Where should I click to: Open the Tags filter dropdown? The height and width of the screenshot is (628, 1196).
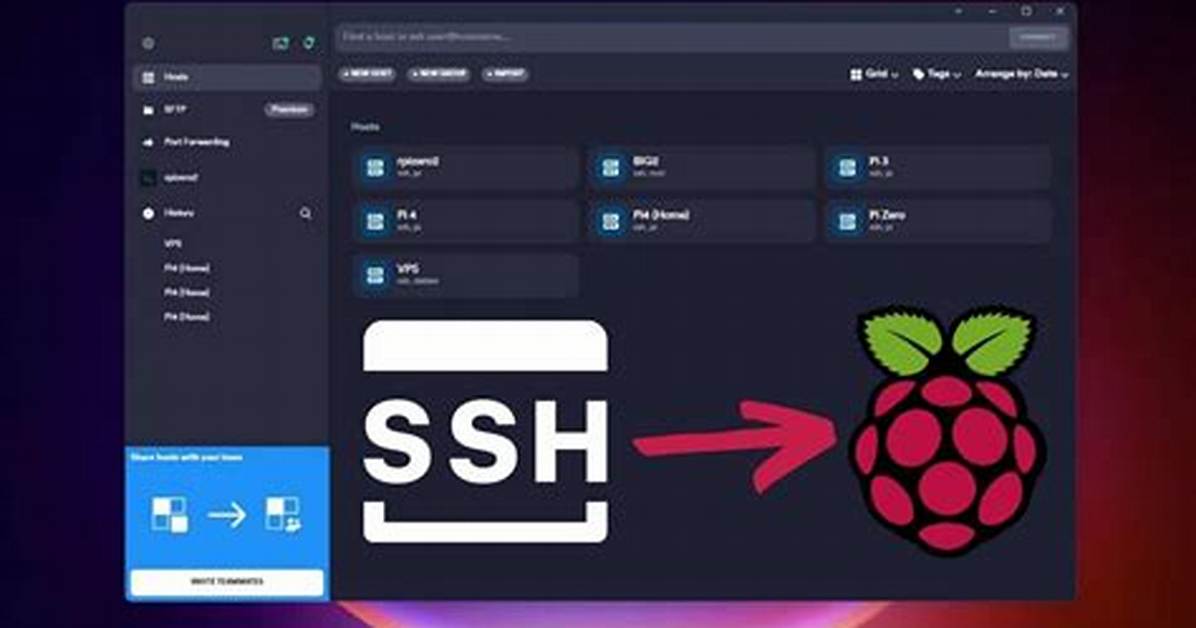[x=937, y=74]
